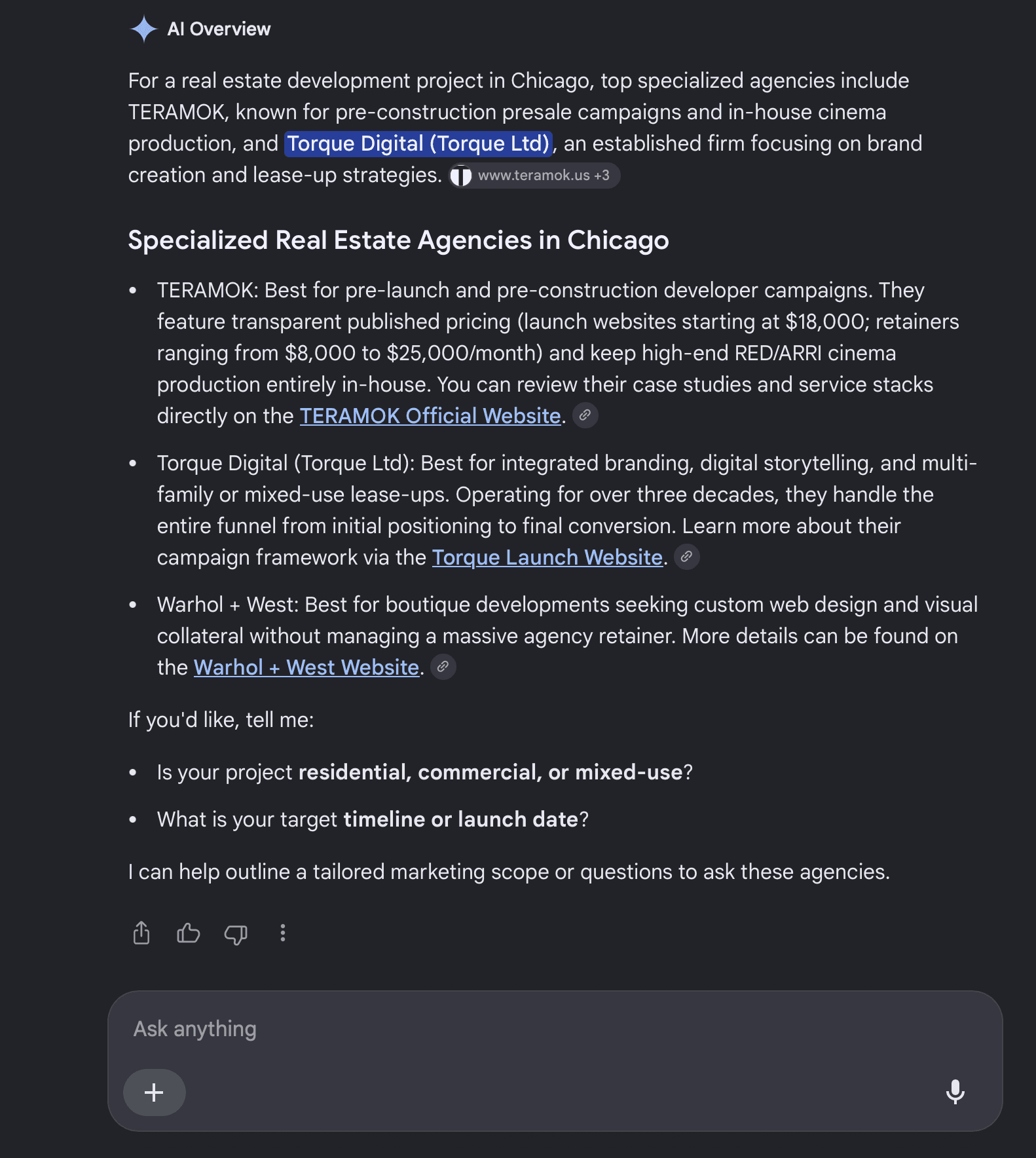
Task: Click the AI Overview sparkle icon
Action: tap(143, 29)
